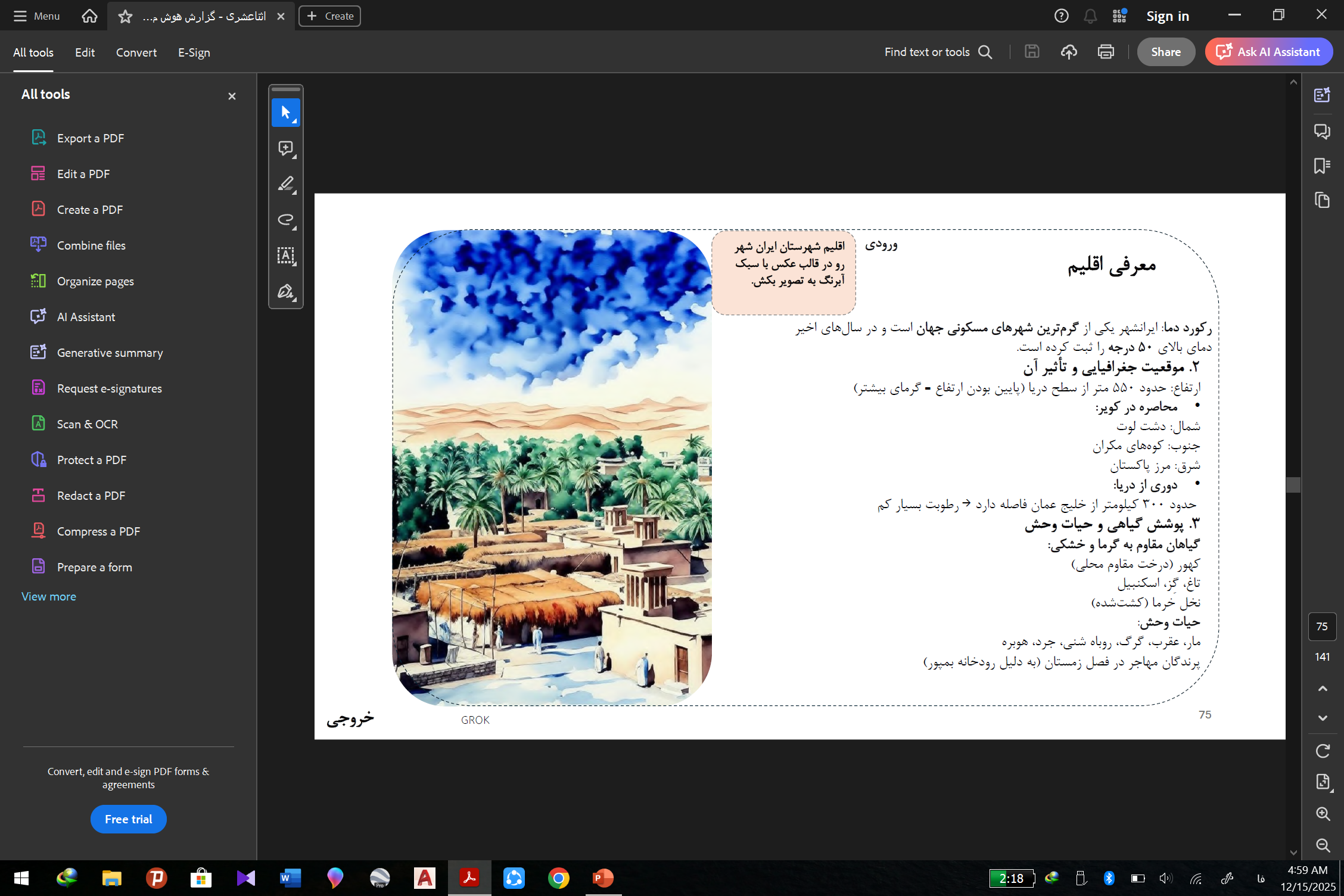Viewport: 1344px width, 896px height.
Task: Open the Adobe apps grid icon
Action: pyautogui.click(x=1119, y=16)
